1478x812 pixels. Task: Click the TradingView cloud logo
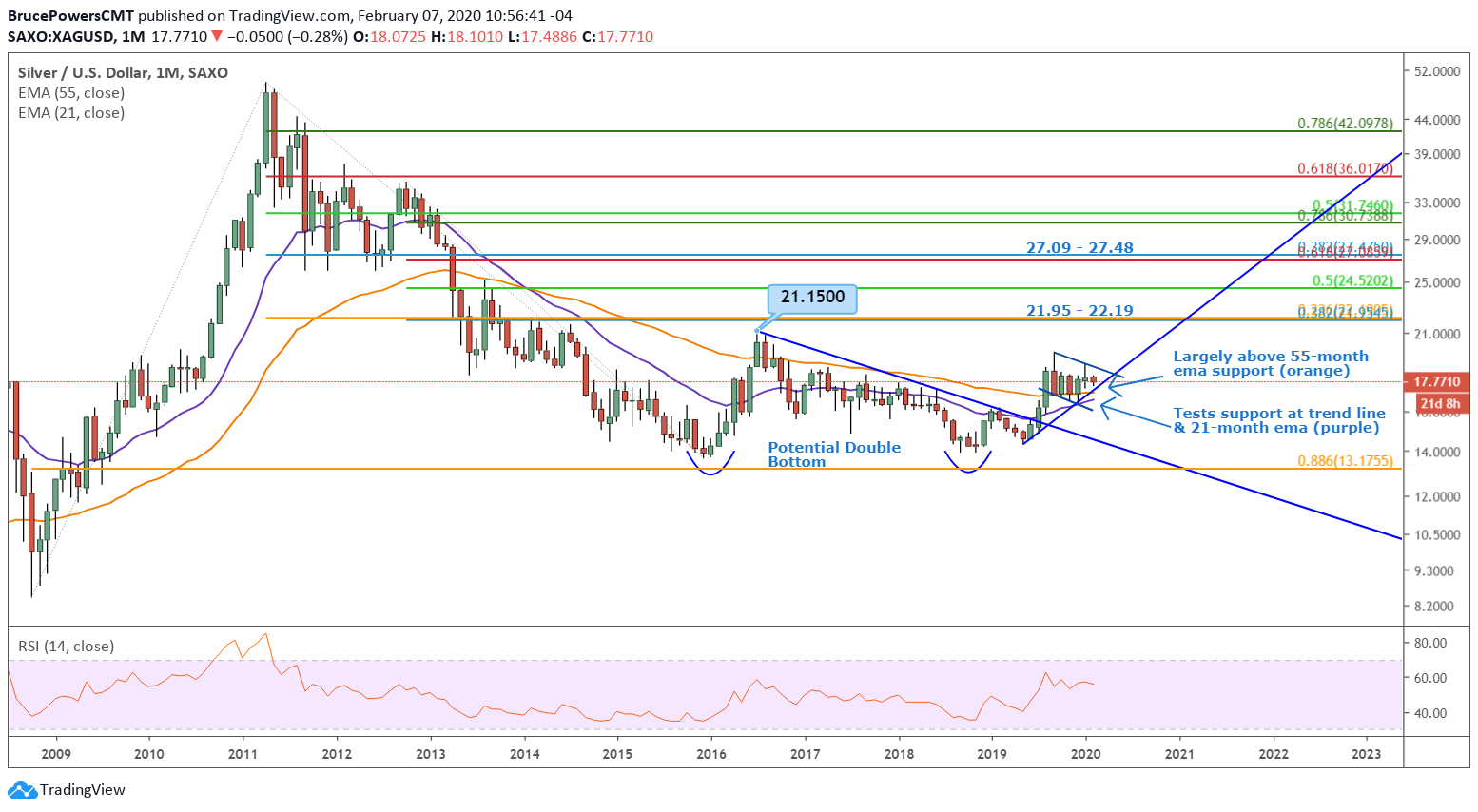pyautogui.click(x=22, y=790)
